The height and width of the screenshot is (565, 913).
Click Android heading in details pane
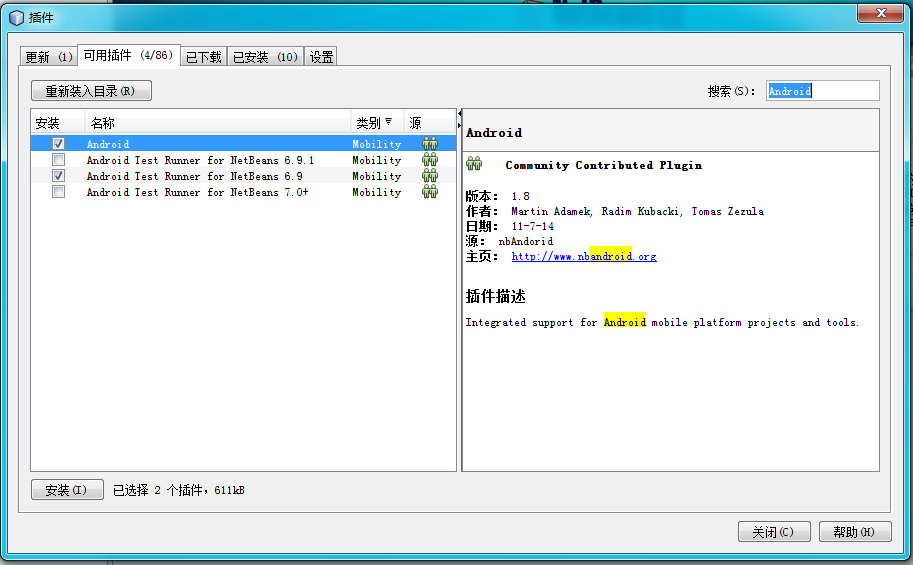click(x=494, y=133)
